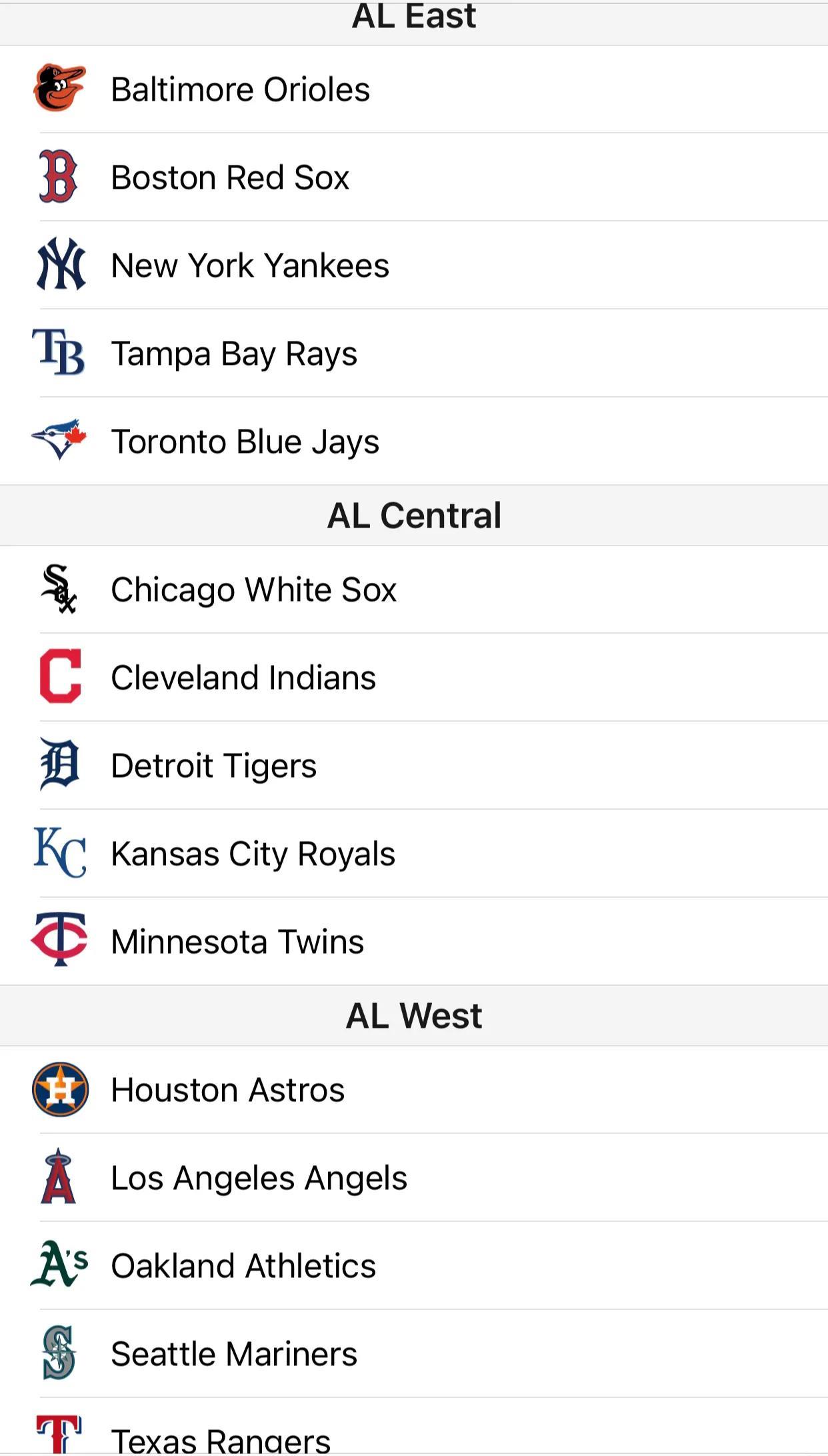Select the AL West section header
The image size is (828, 1456).
point(414,1016)
